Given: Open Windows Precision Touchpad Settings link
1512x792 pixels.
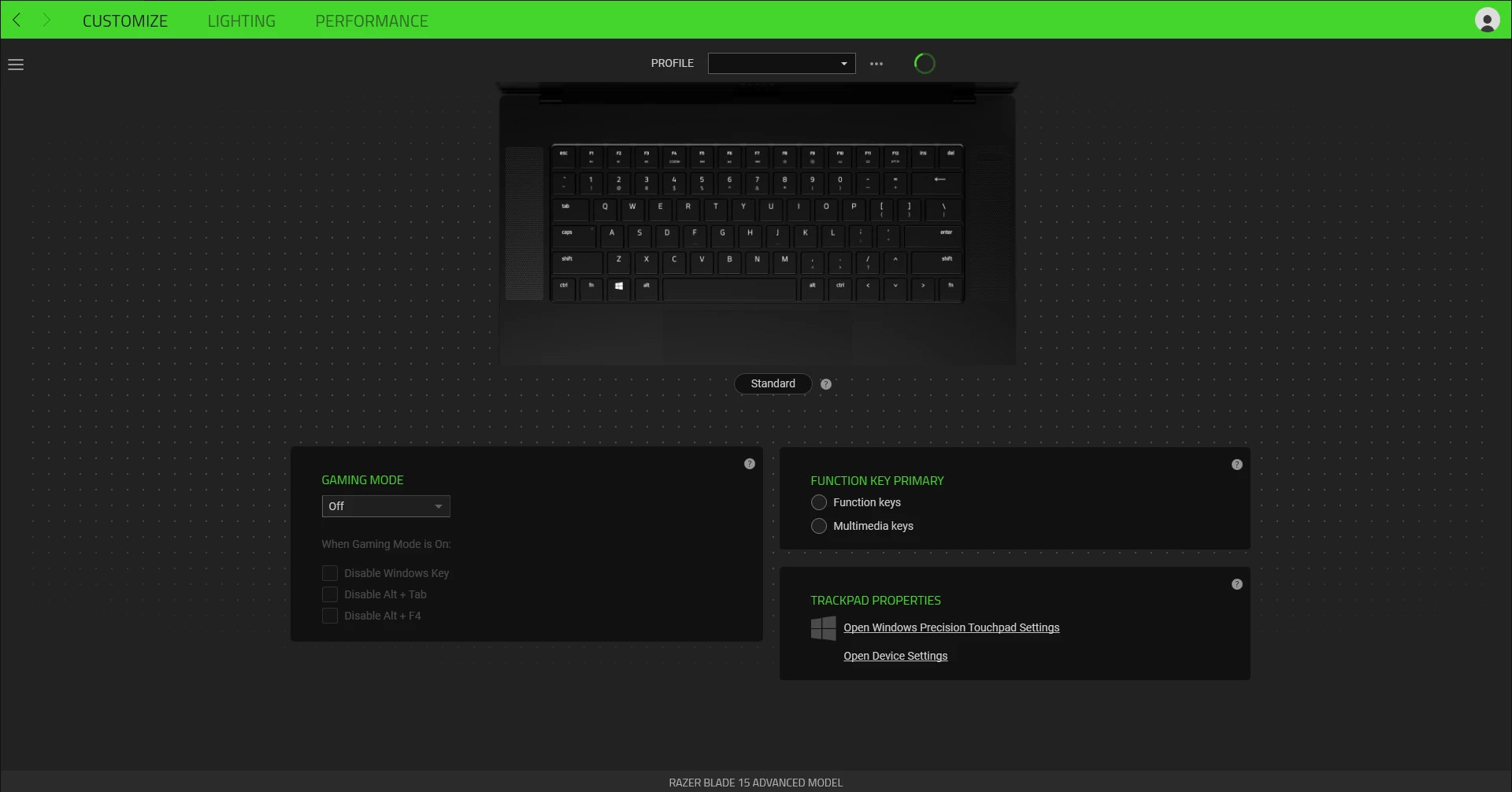Looking at the screenshot, I should (x=951, y=627).
